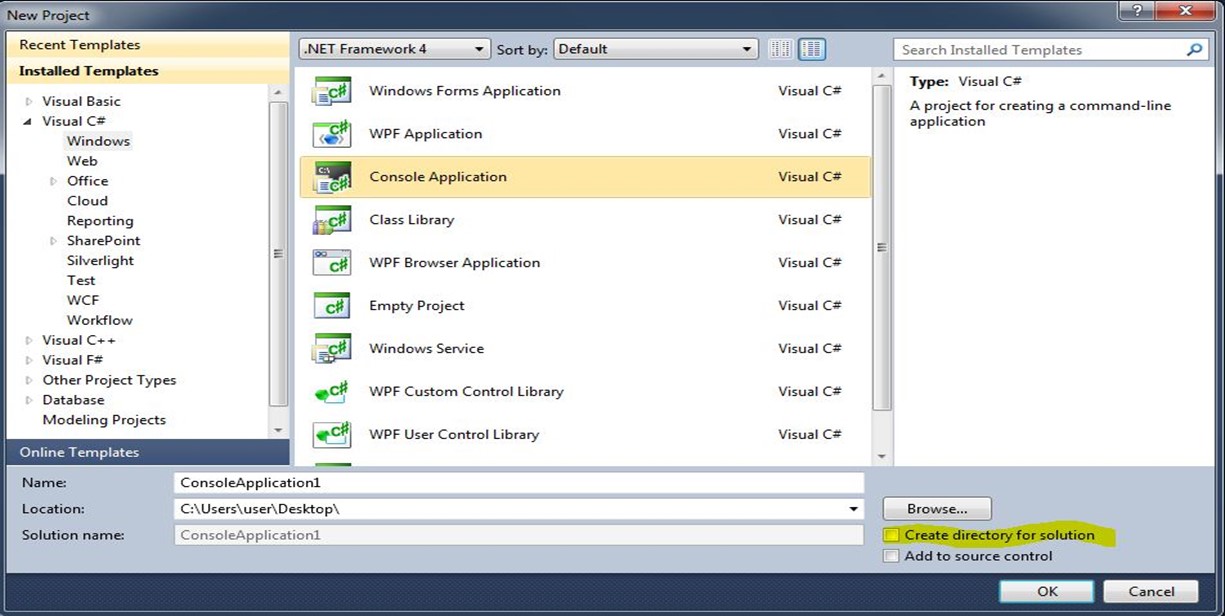1225x616 pixels.
Task: Click the OK button
Action: [1047, 591]
